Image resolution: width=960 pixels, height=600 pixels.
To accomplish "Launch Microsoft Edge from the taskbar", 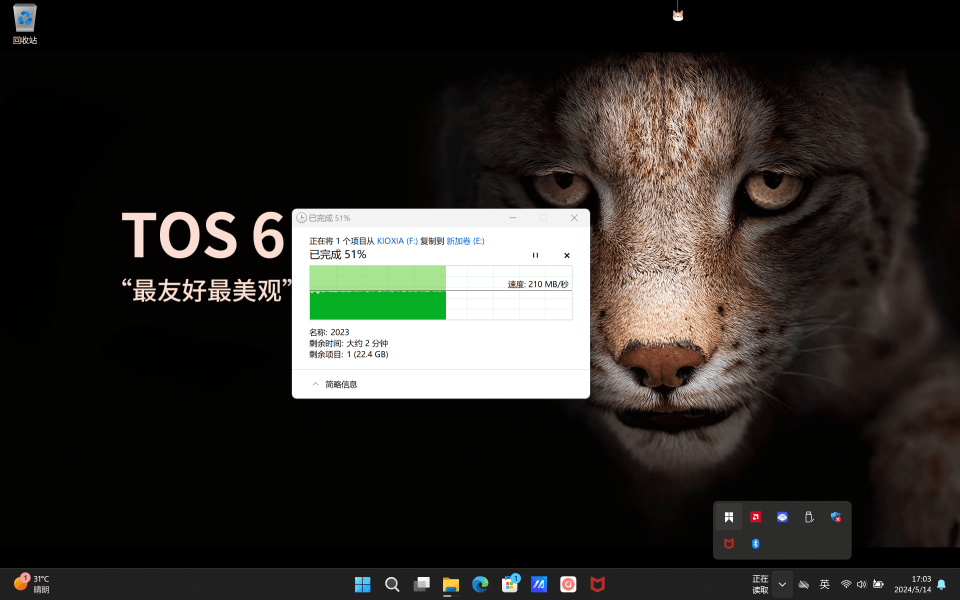I will coord(480,584).
